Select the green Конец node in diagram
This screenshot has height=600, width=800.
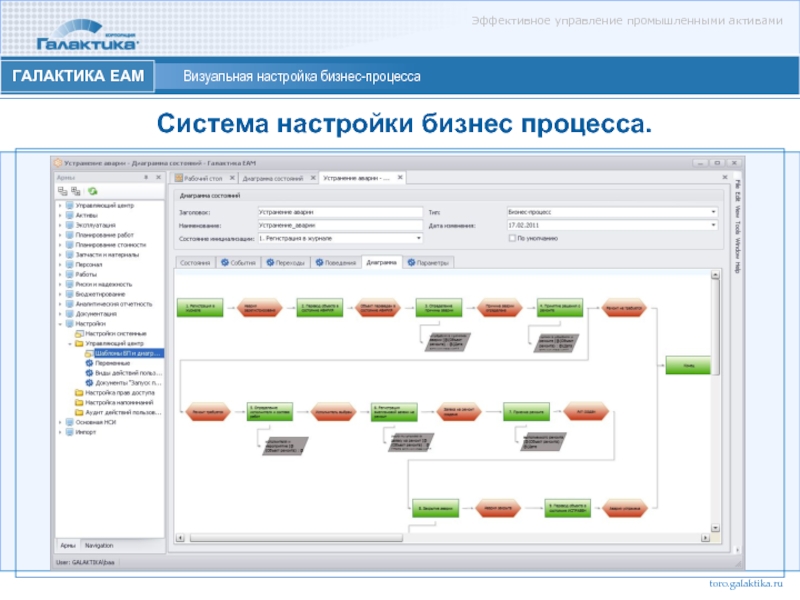point(688,365)
